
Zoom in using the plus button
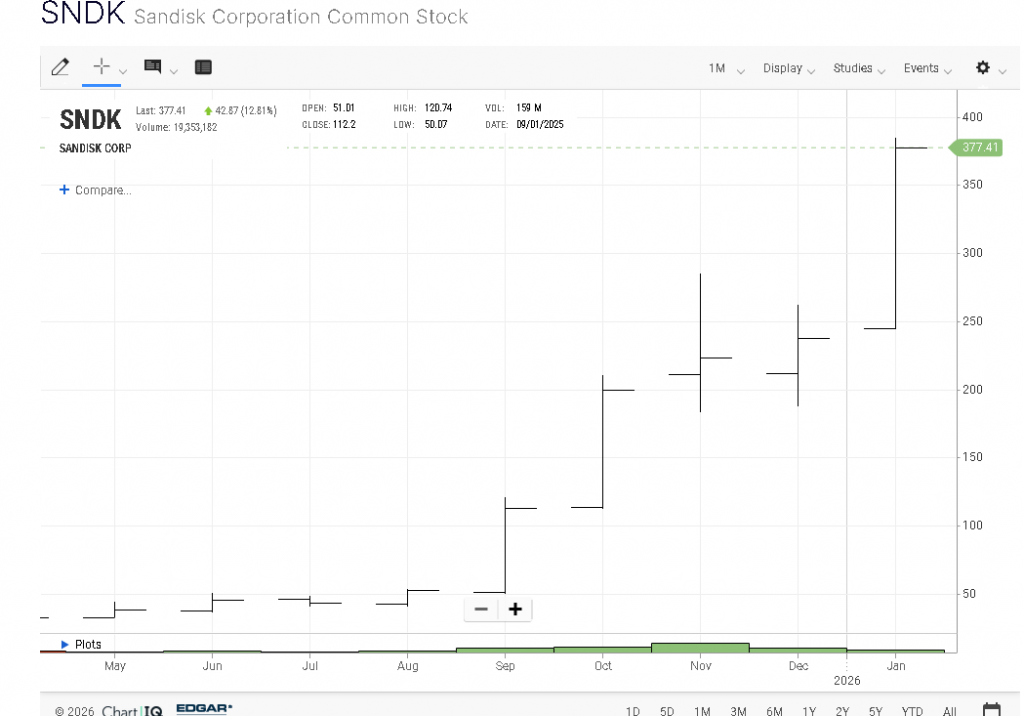tap(515, 609)
